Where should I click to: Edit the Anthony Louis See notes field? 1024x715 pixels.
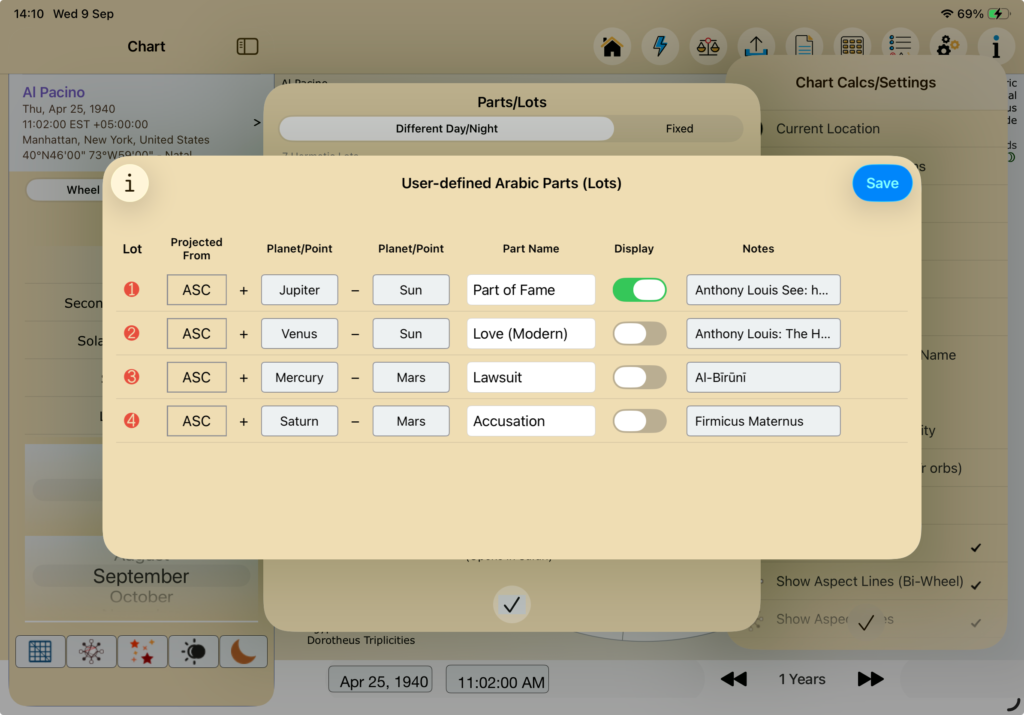pos(763,290)
